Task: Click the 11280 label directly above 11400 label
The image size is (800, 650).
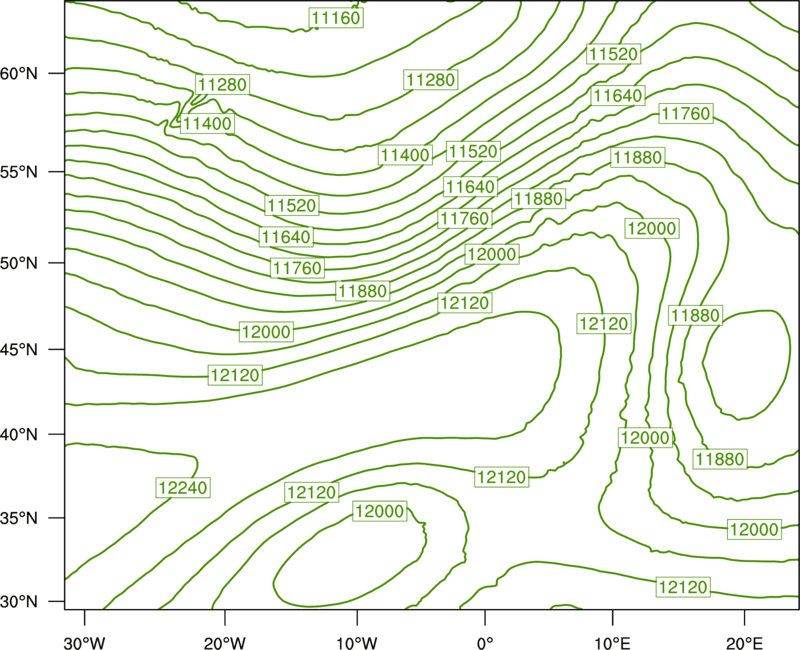Action: tap(222, 84)
